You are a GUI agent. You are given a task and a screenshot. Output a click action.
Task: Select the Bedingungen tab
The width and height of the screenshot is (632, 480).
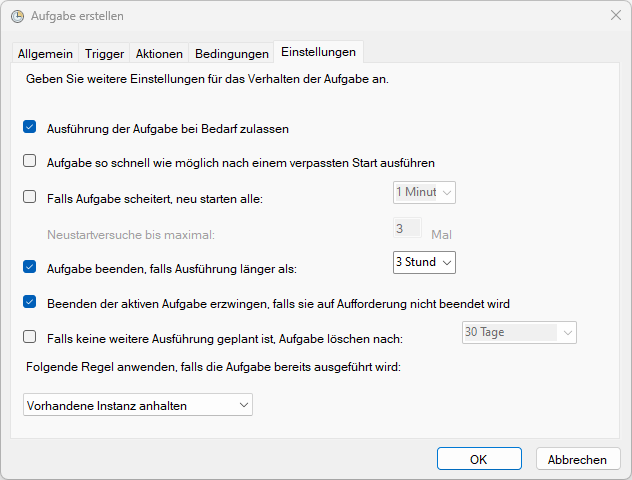[x=232, y=54]
